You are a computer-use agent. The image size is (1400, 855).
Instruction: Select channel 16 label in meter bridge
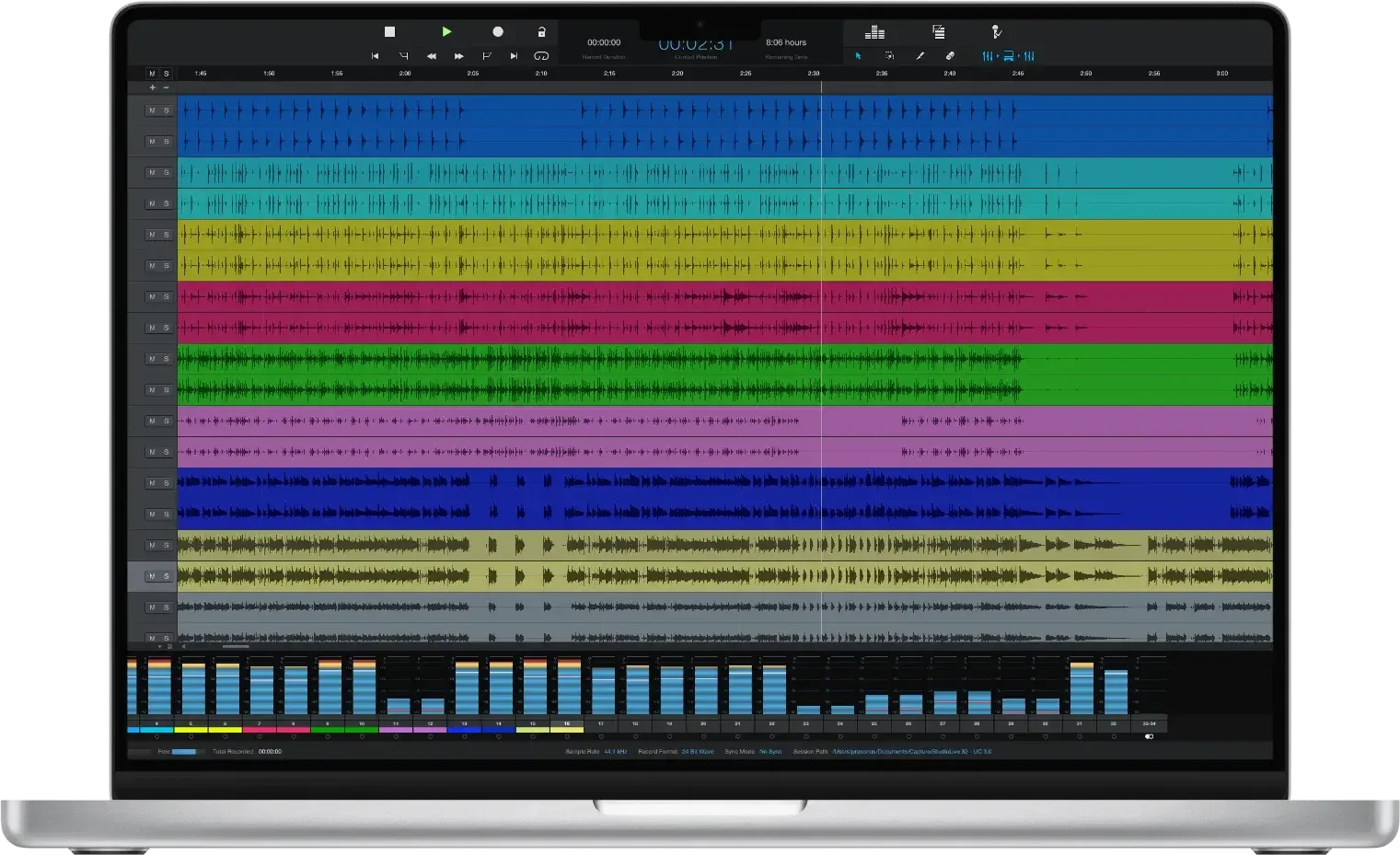pyautogui.click(x=567, y=723)
